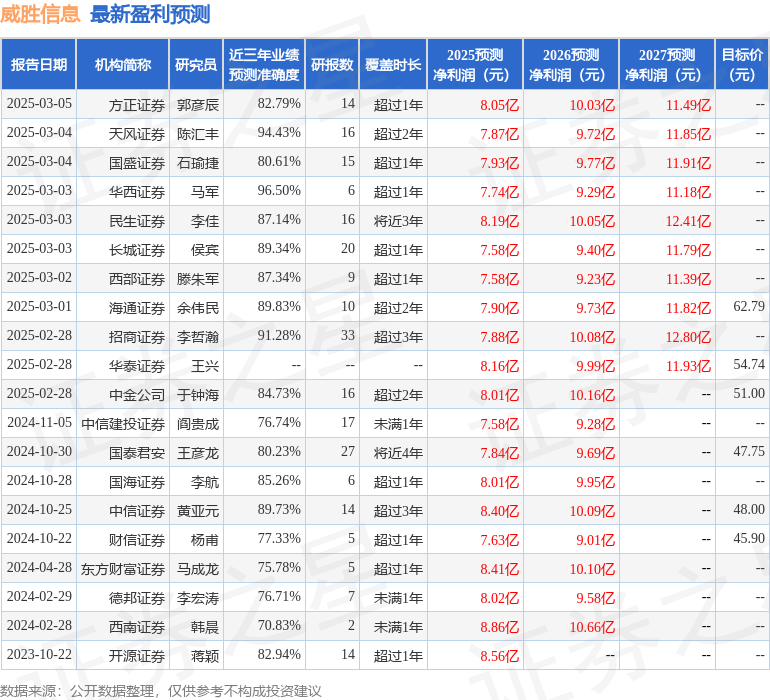
Task: Click 国海证券 institution name
Action: coord(137,482)
